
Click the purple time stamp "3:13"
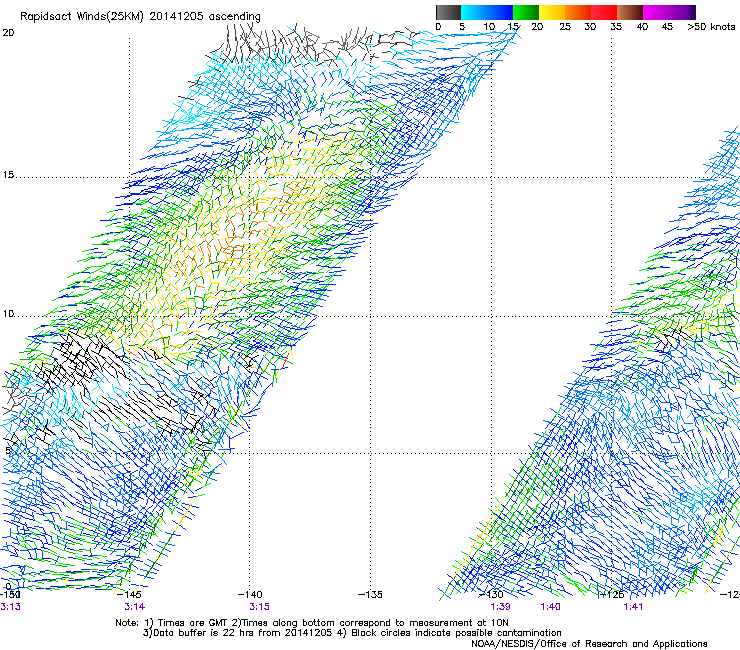[10, 607]
